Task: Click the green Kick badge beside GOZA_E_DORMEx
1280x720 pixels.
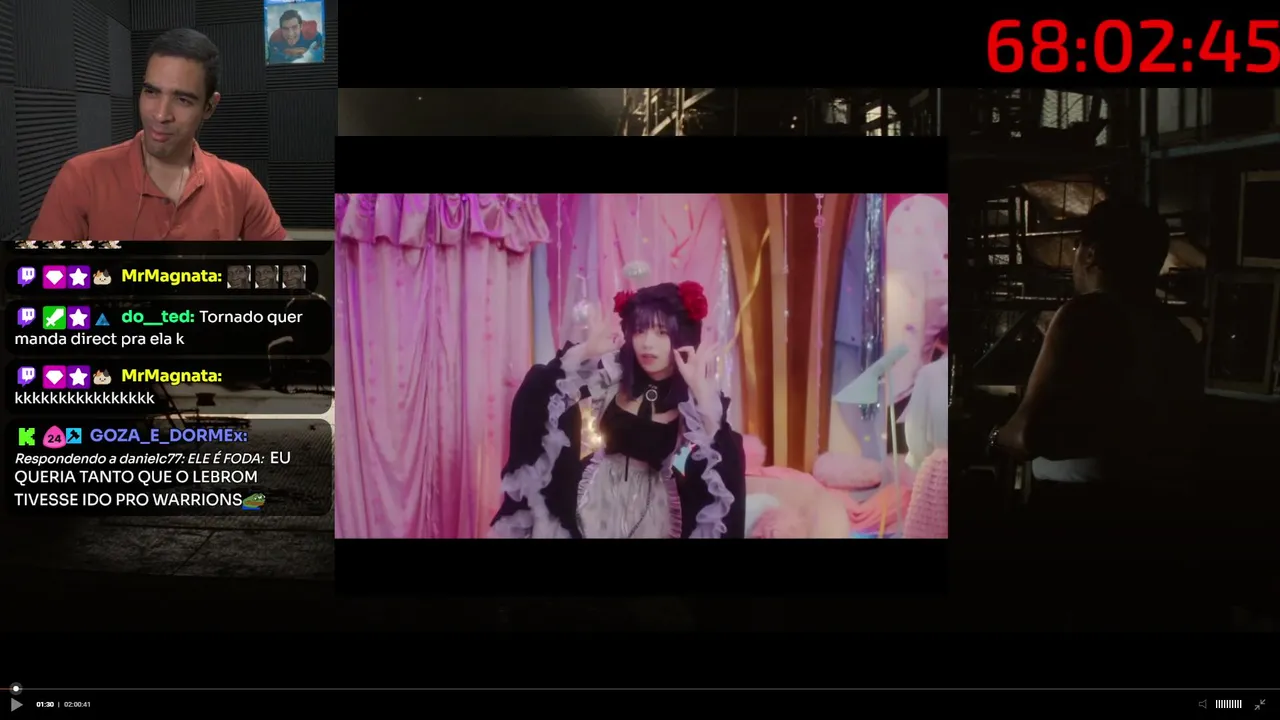Action: point(27,437)
